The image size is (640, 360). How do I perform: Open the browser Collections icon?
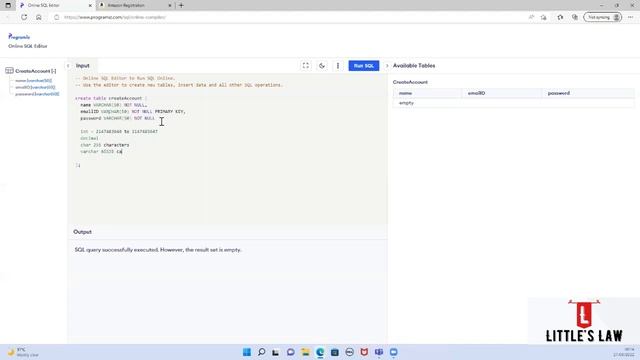point(575,17)
